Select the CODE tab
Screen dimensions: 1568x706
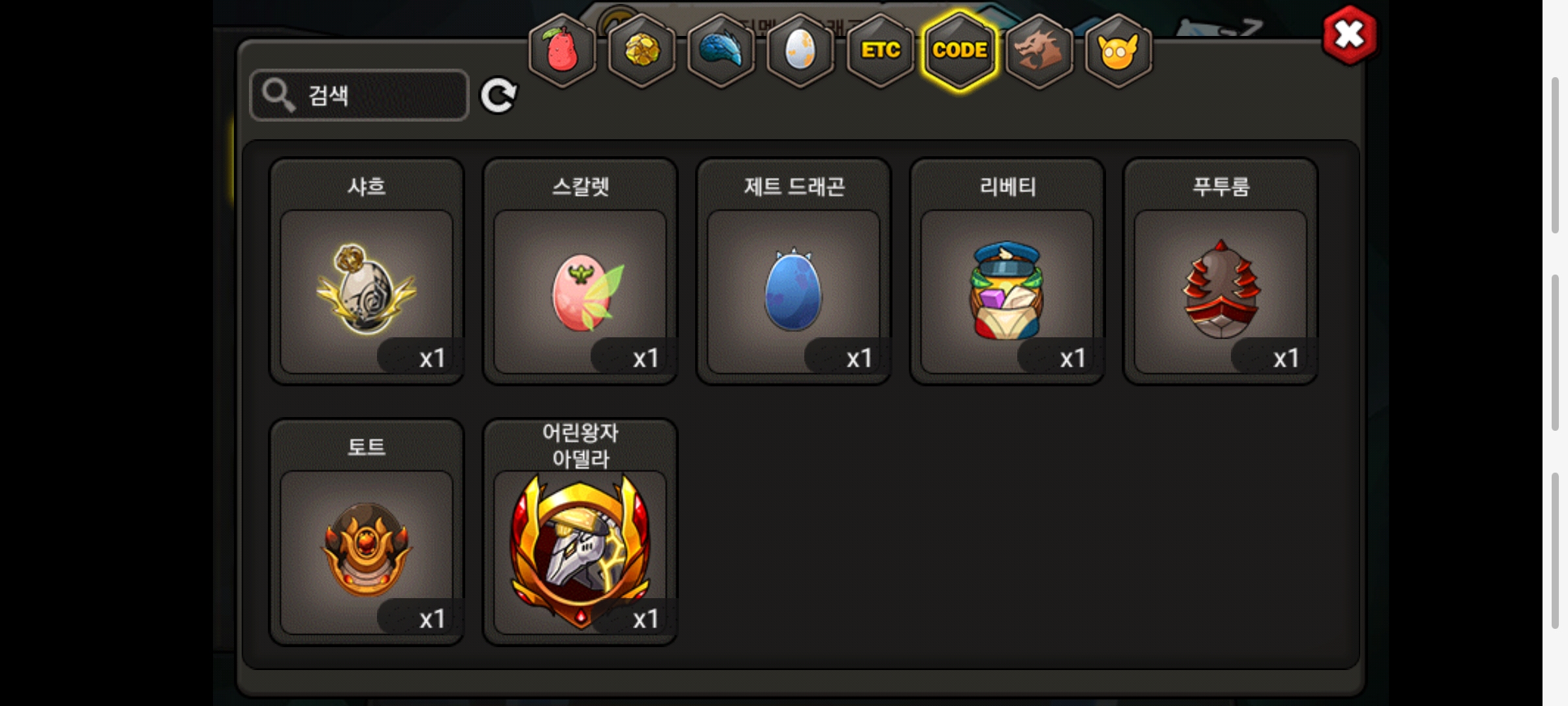click(960, 50)
